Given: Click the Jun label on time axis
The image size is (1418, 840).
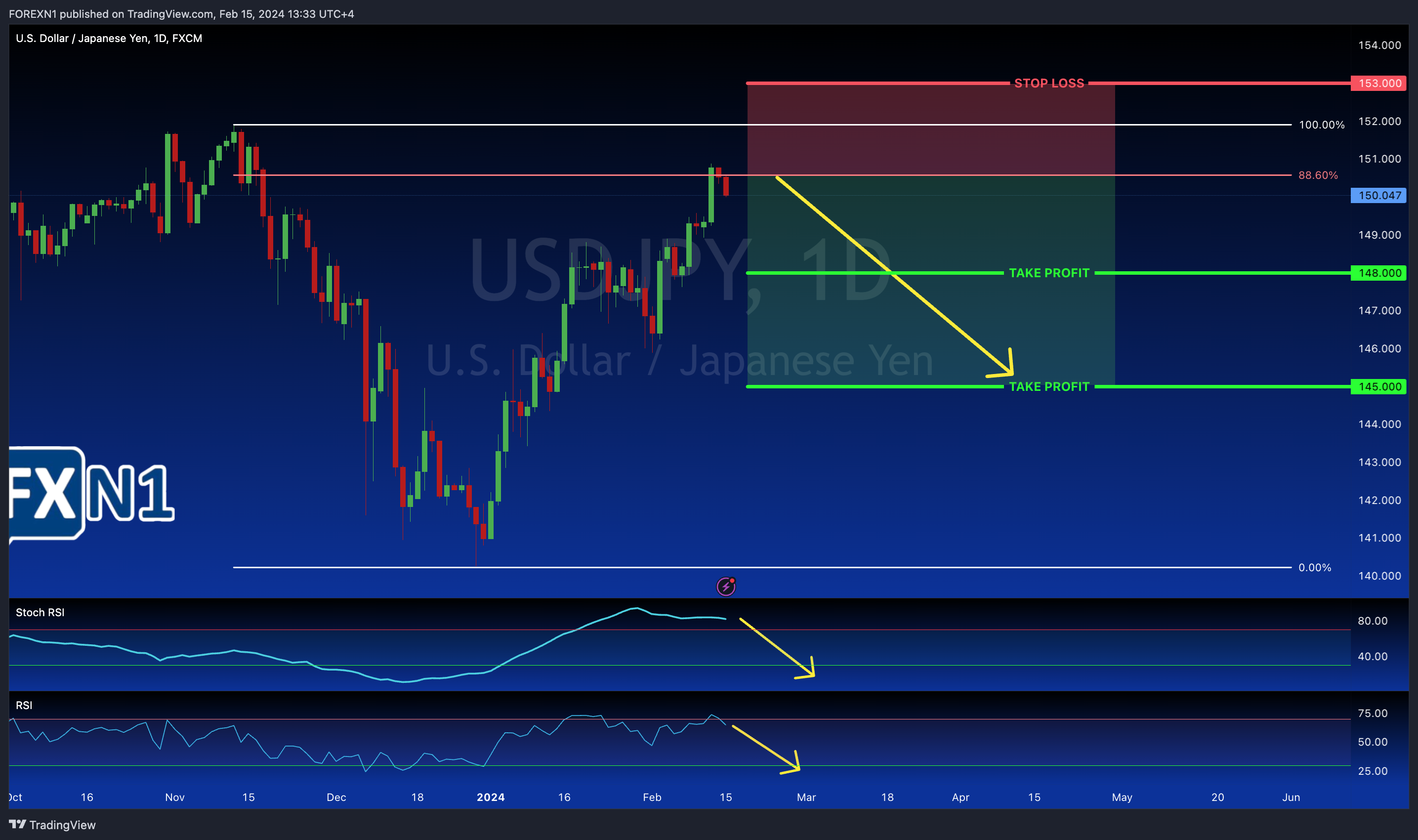Looking at the screenshot, I should pyautogui.click(x=1291, y=797).
